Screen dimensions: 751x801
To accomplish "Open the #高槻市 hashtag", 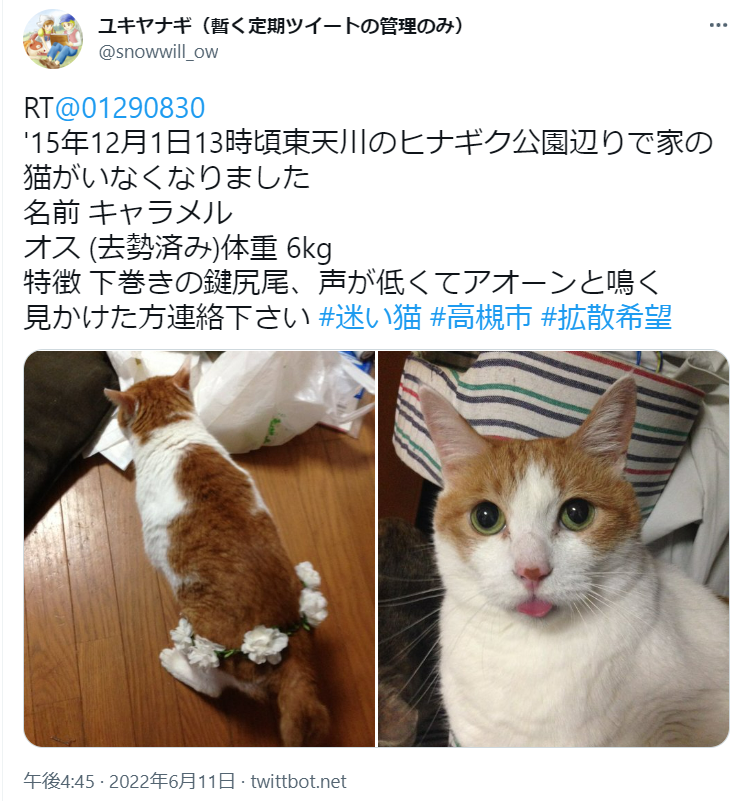I will tap(481, 317).
